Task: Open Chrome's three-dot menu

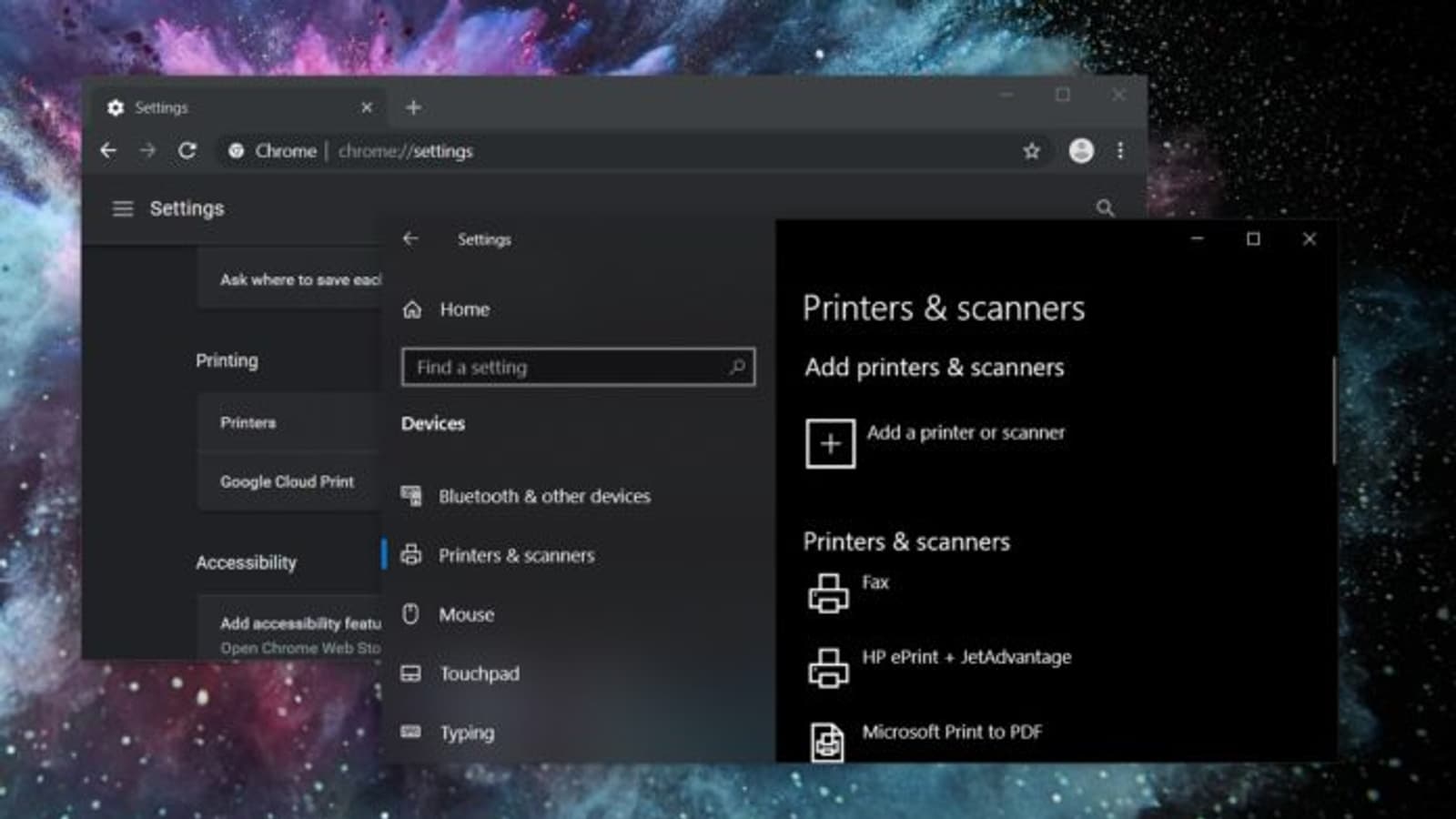Action: point(1120,151)
